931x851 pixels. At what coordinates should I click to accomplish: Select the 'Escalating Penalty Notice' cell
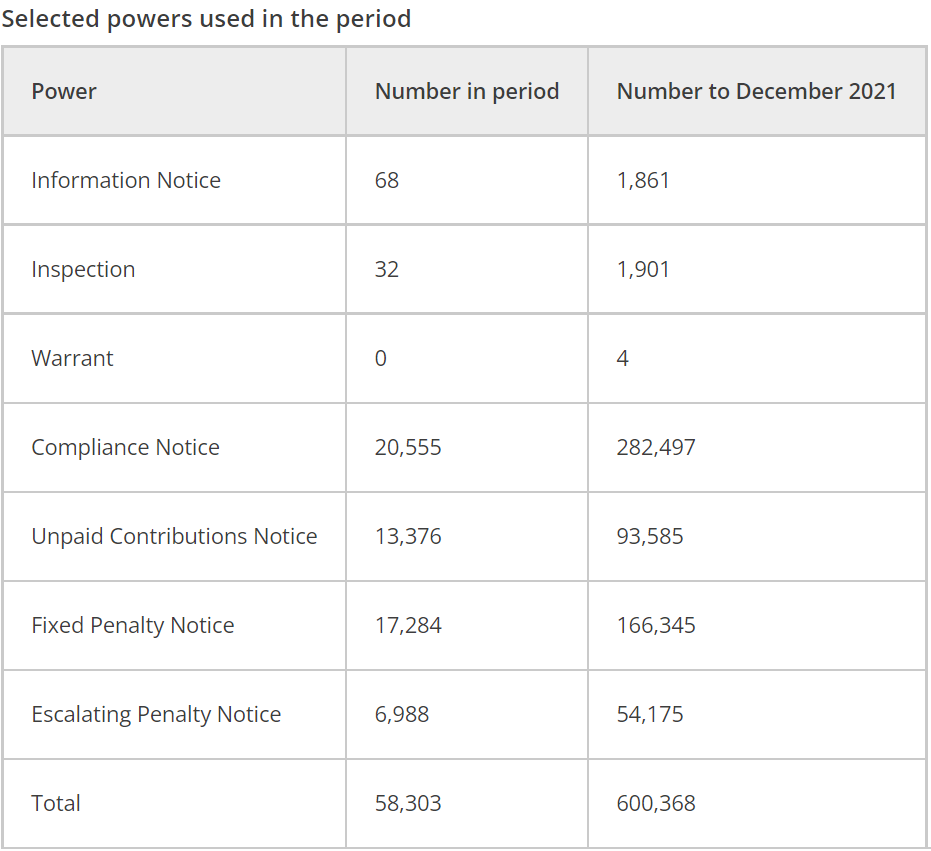click(x=156, y=714)
